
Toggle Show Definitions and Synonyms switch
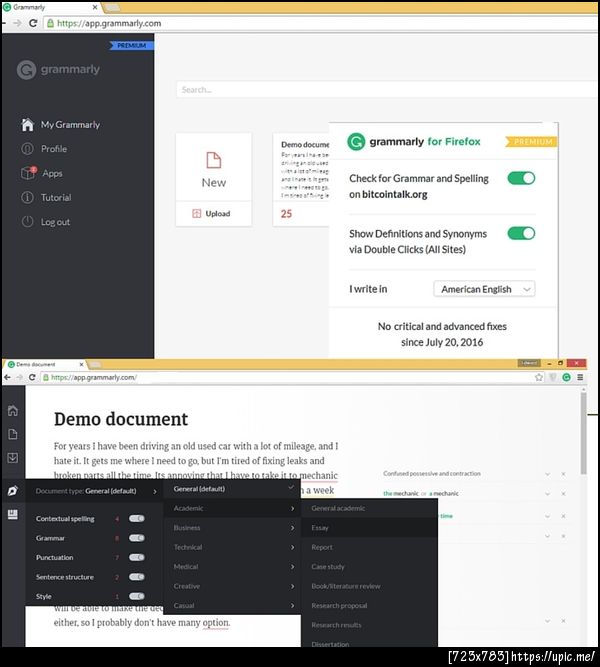point(521,234)
